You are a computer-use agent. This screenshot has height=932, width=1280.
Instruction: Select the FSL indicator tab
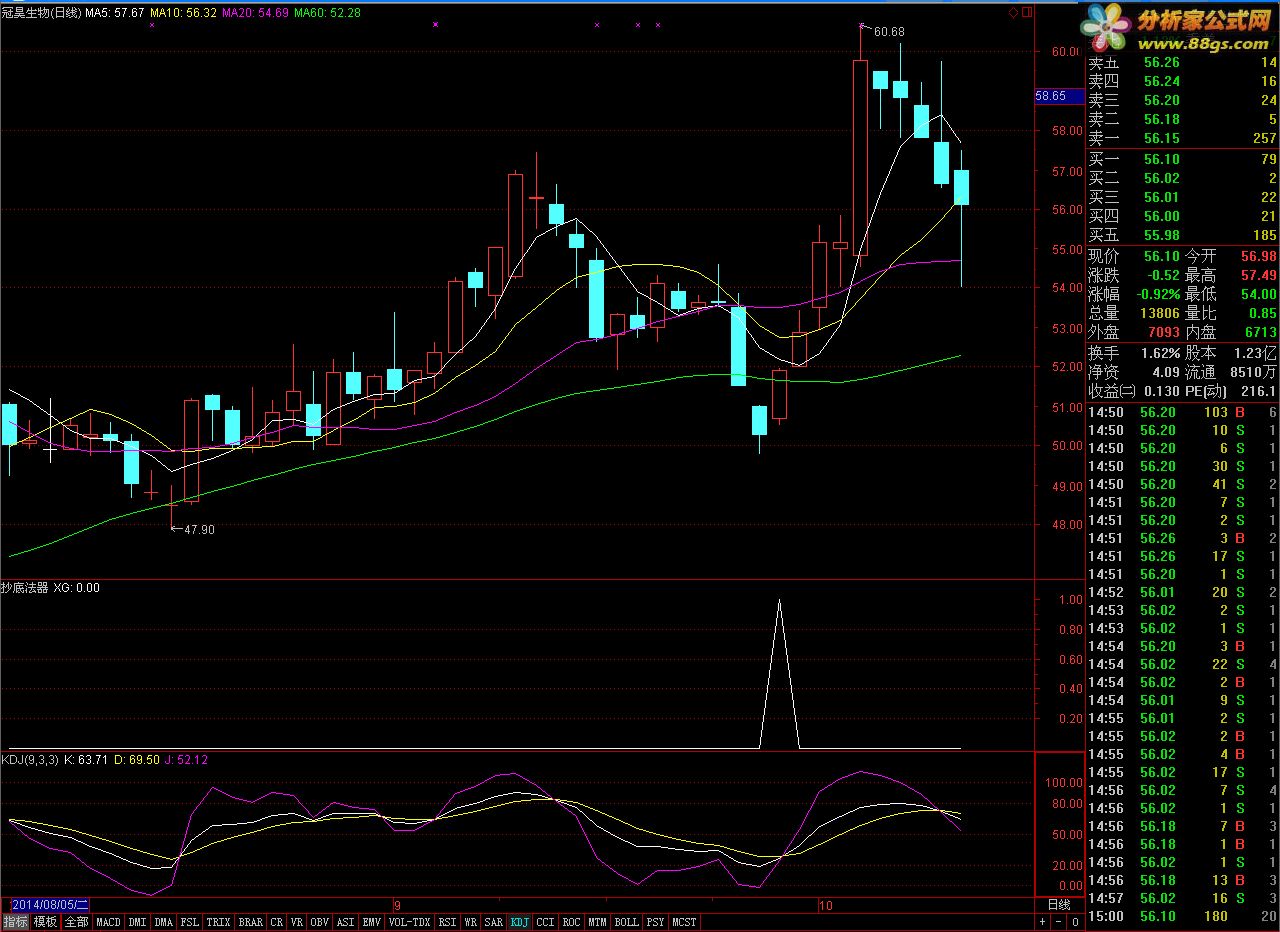[190, 922]
